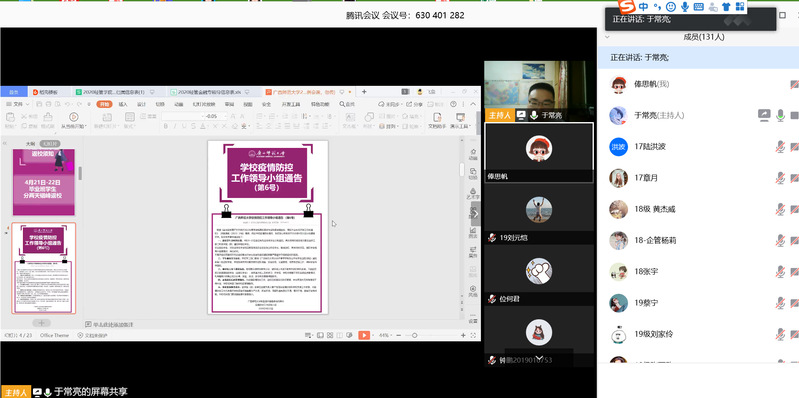
Task: Toggle the muted microphone for 18张宇
Action: pyautogui.click(x=780, y=272)
